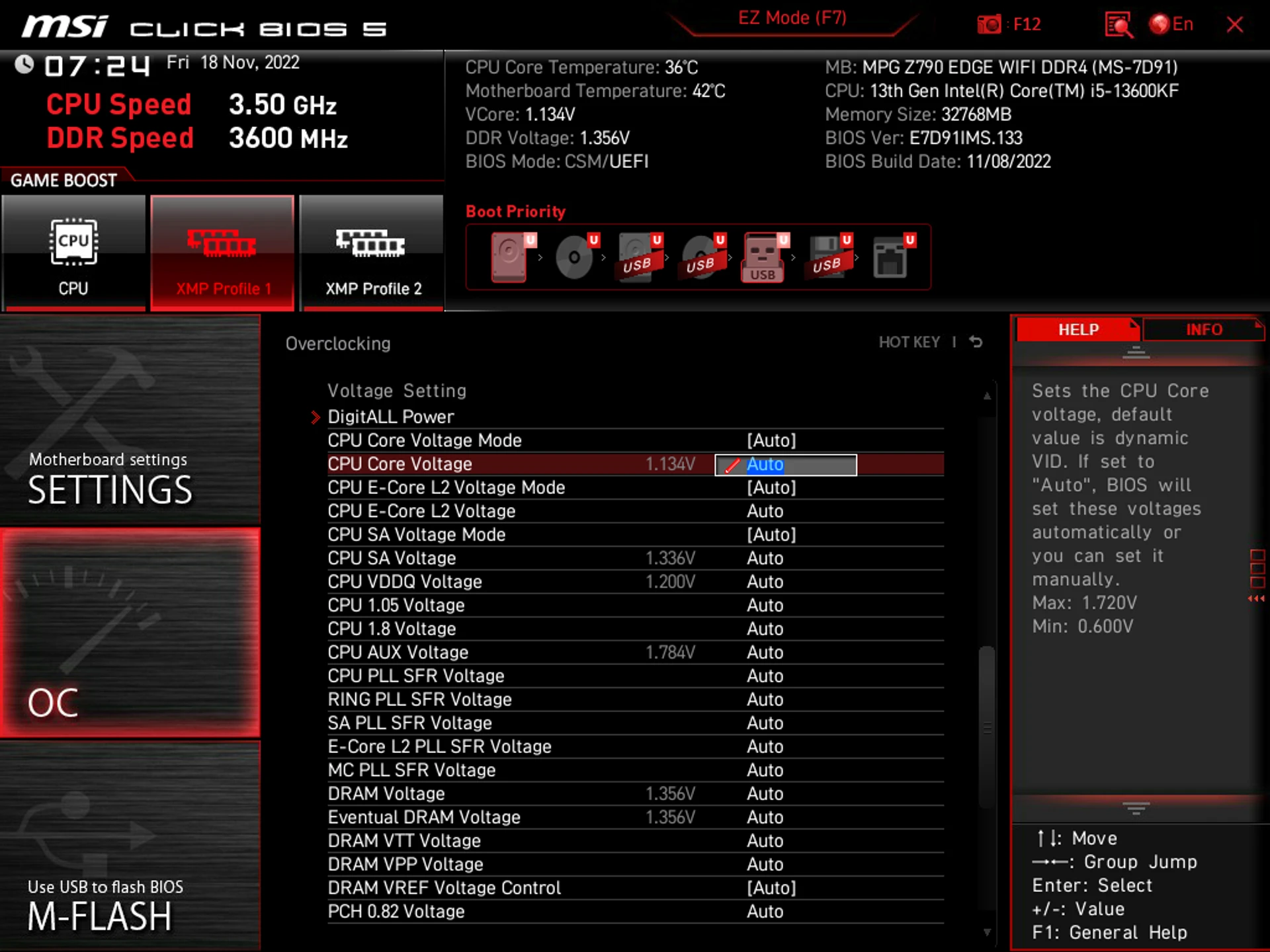Select the SA PLL SFR Voltage row
1270x952 pixels.
[x=635, y=723]
